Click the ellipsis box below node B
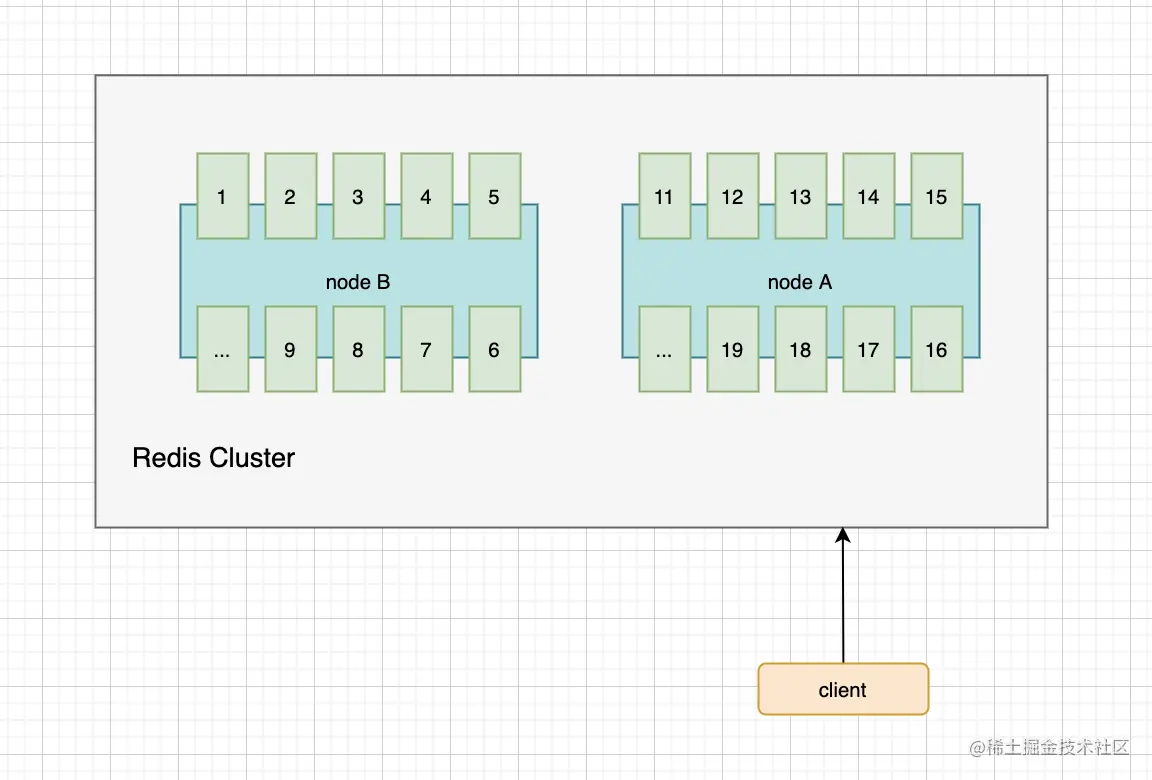 click(222, 350)
